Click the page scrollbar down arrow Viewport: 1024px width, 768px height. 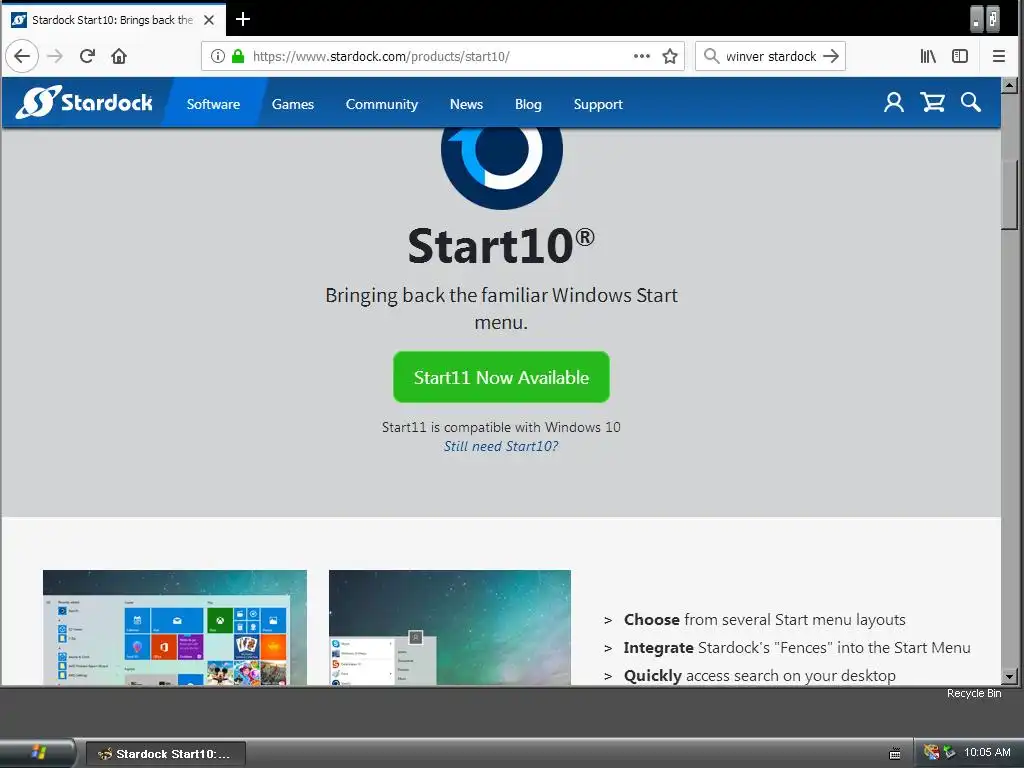[x=1010, y=677]
